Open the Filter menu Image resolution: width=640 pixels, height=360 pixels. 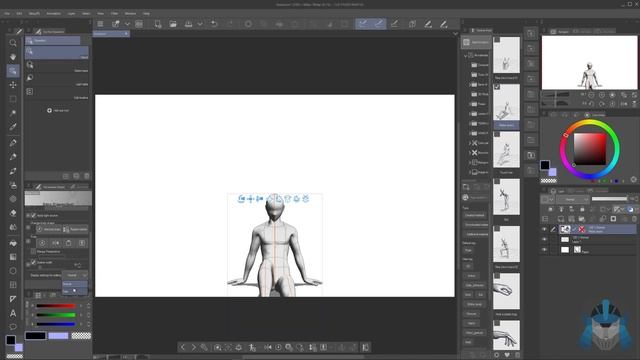coord(114,13)
